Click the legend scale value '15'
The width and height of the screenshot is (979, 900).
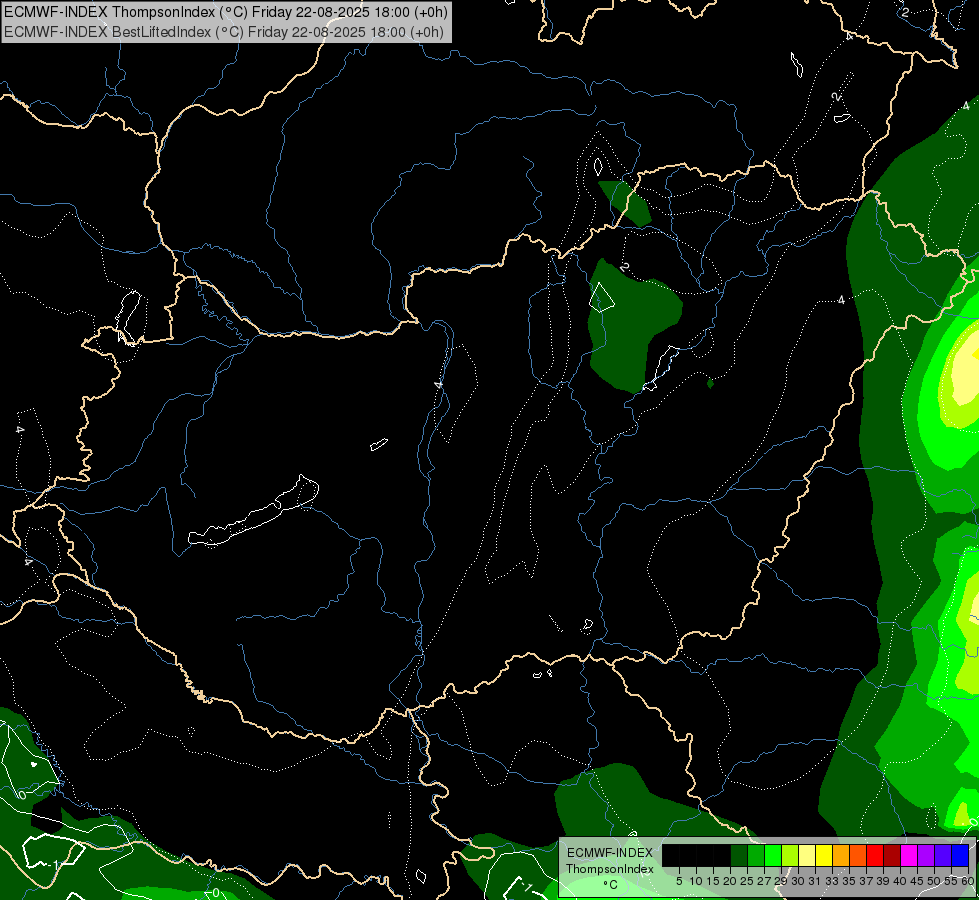[x=713, y=881]
